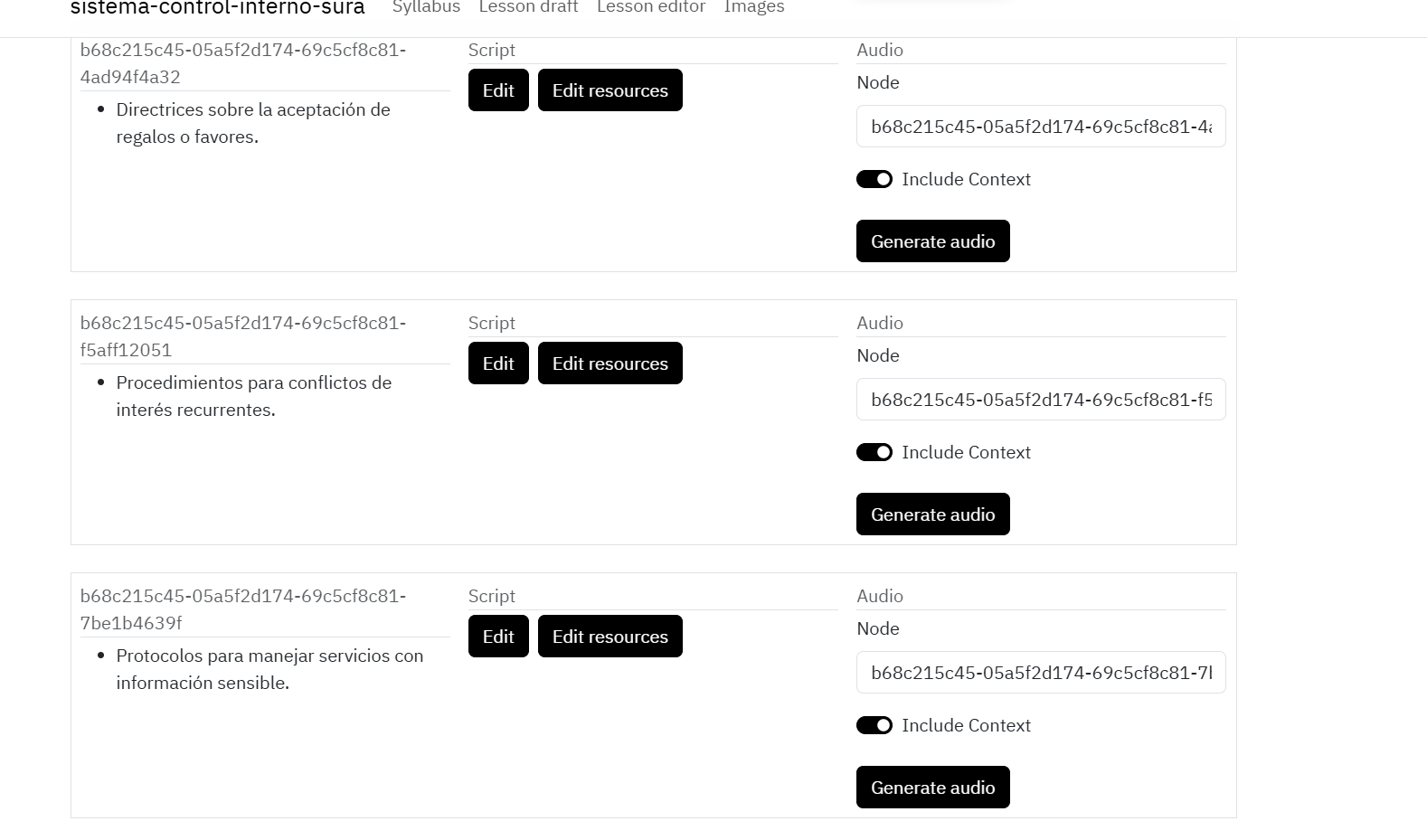
Task: Toggle Include Context for 'regalos o favores' node
Action: pyautogui.click(x=874, y=179)
